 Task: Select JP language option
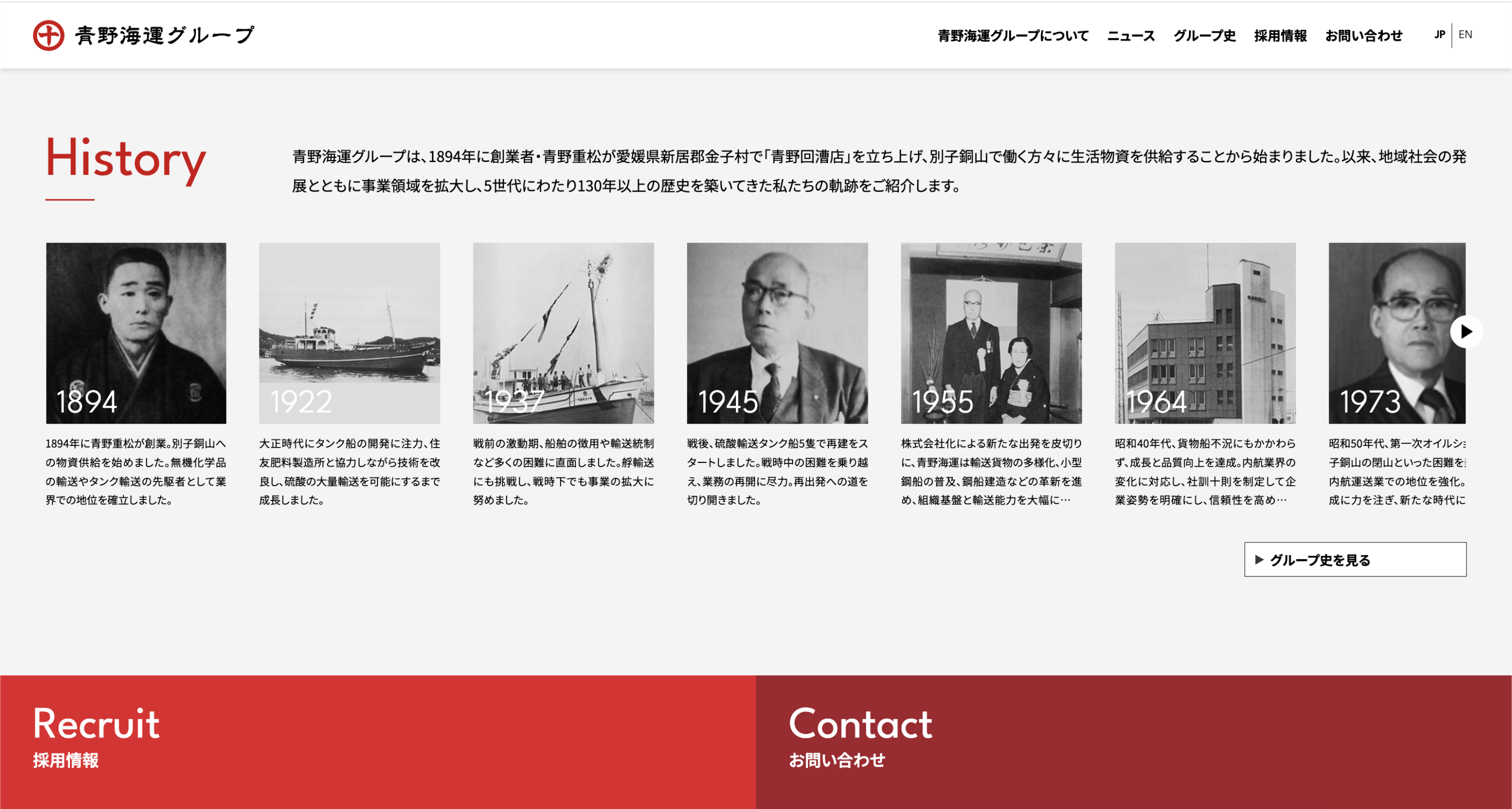coord(1439,34)
